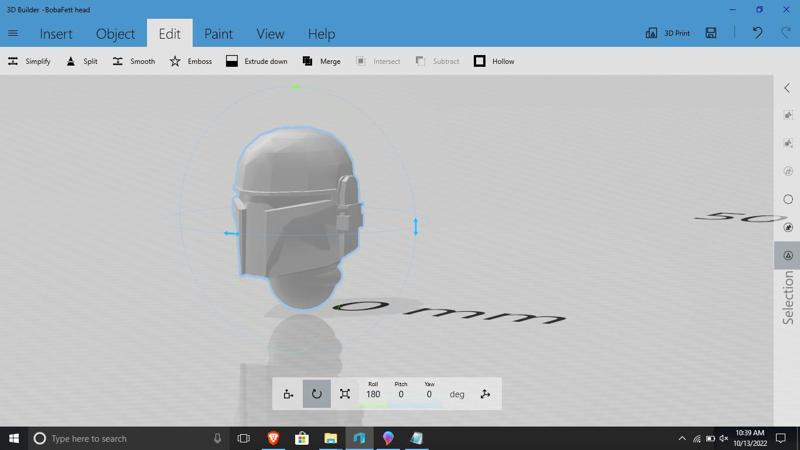Open the View tab

pos(270,34)
